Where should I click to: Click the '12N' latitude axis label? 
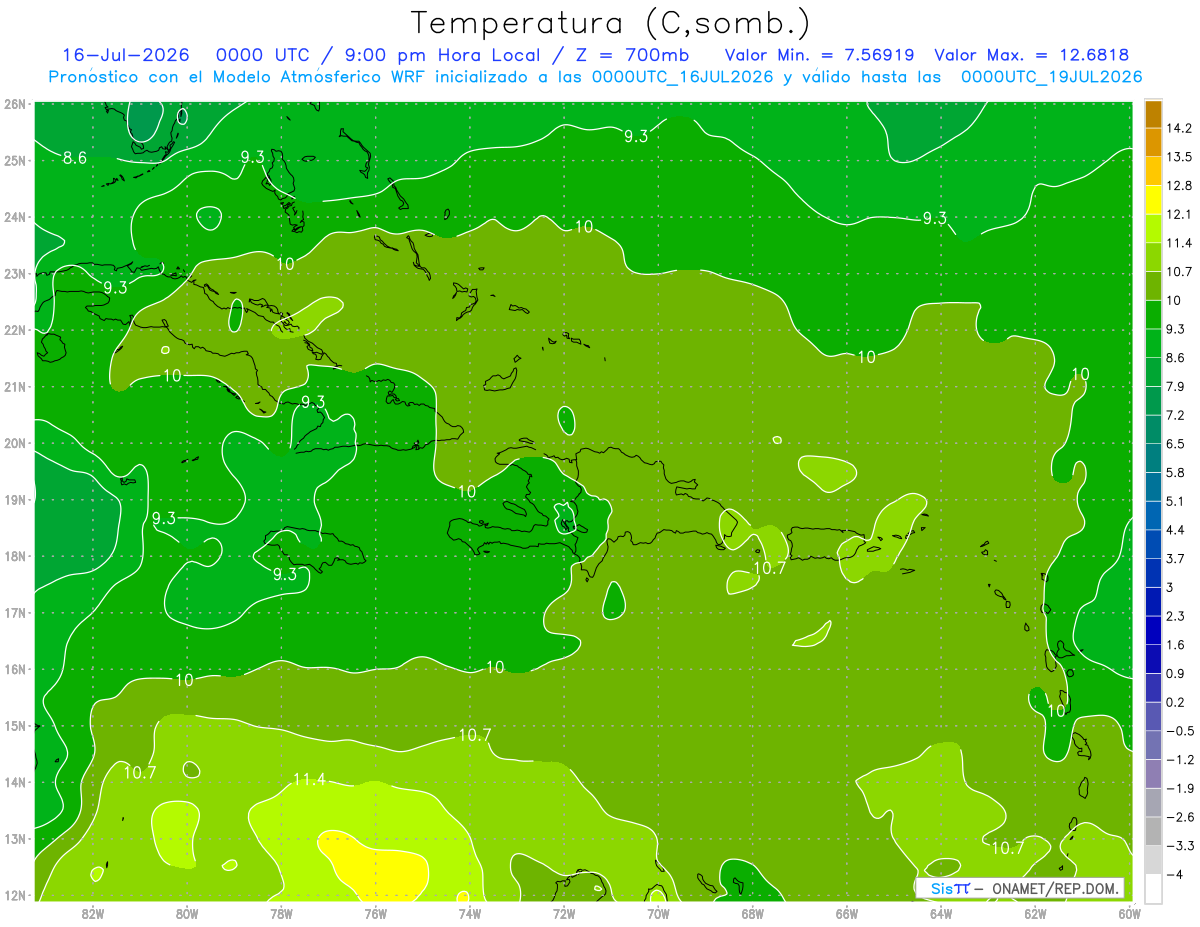pyautogui.click(x=15, y=895)
